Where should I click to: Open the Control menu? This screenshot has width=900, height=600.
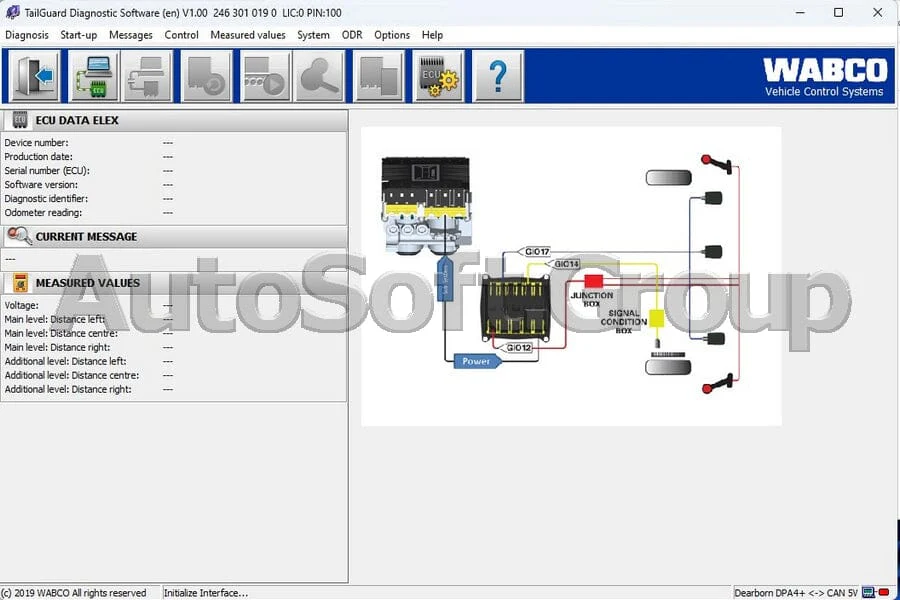[x=181, y=35]
